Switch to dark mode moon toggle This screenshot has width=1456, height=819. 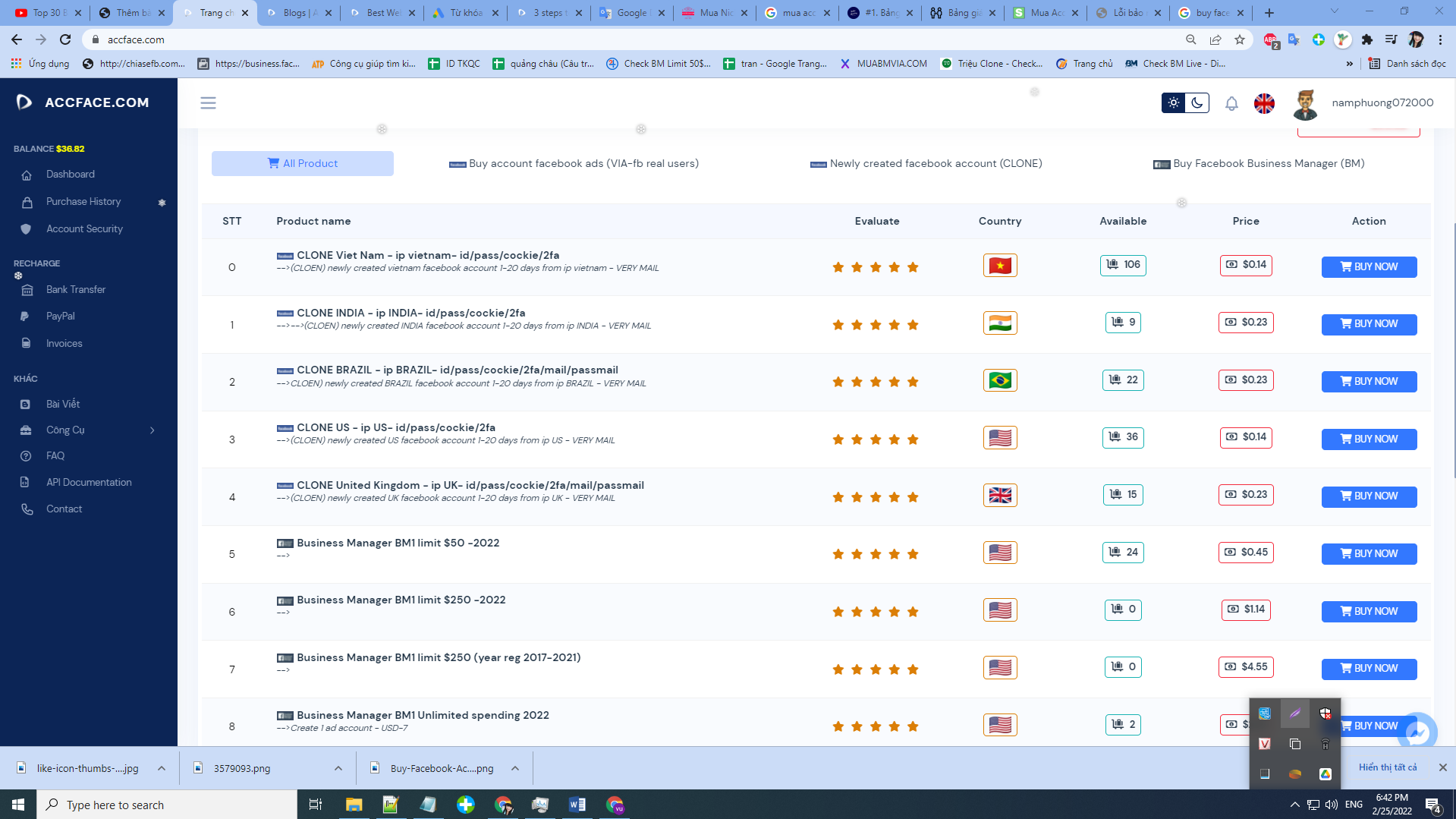(x=1197, y=102)
